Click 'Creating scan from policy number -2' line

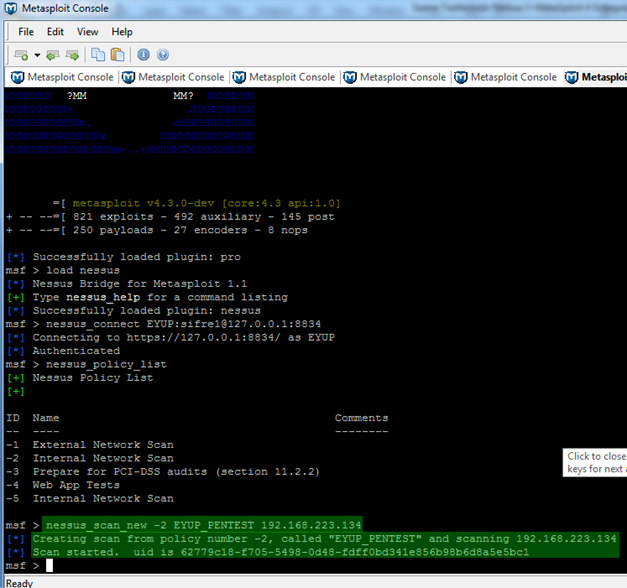click(x=325, y=539)
